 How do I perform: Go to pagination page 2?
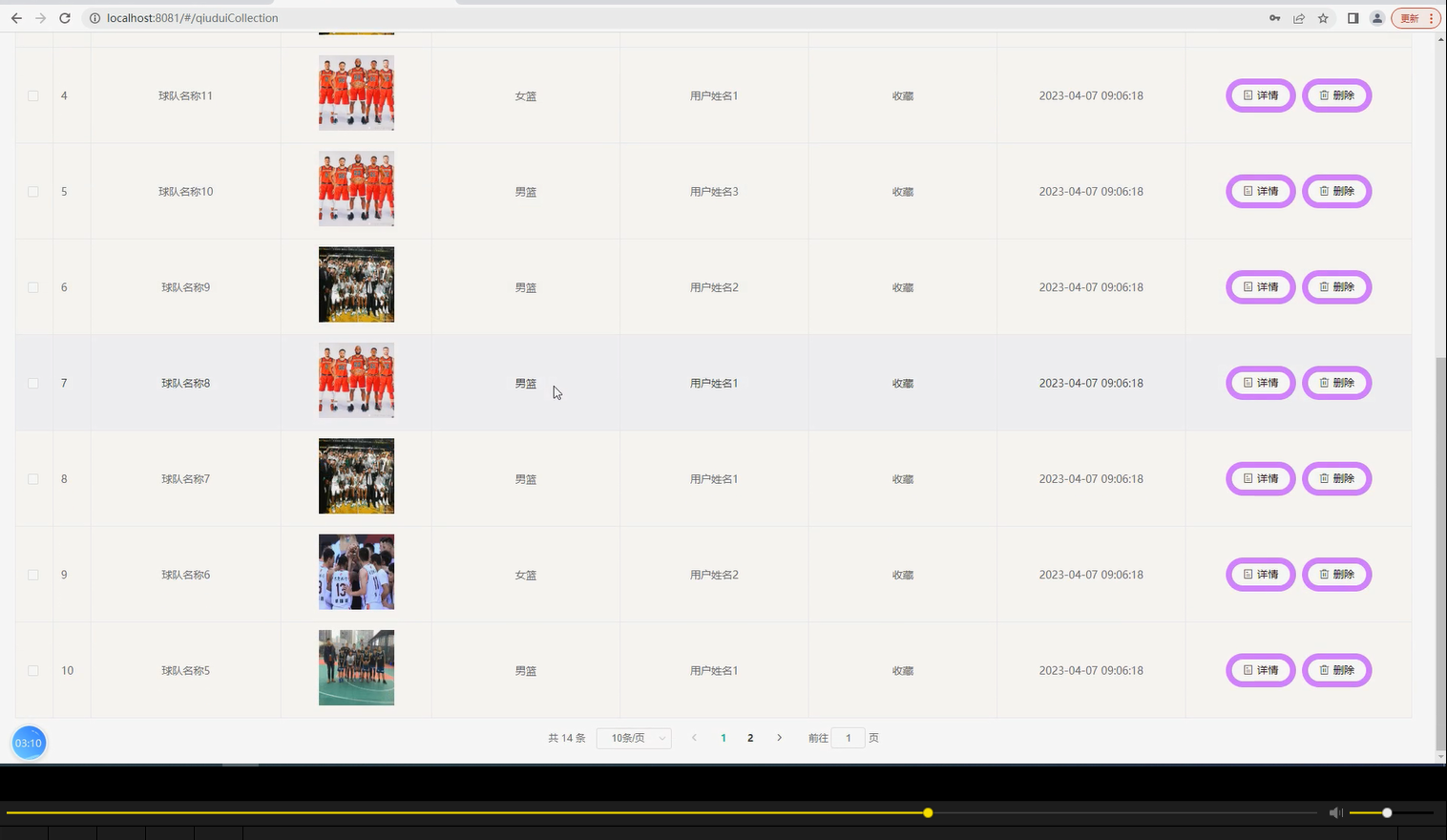click(750, 738)
